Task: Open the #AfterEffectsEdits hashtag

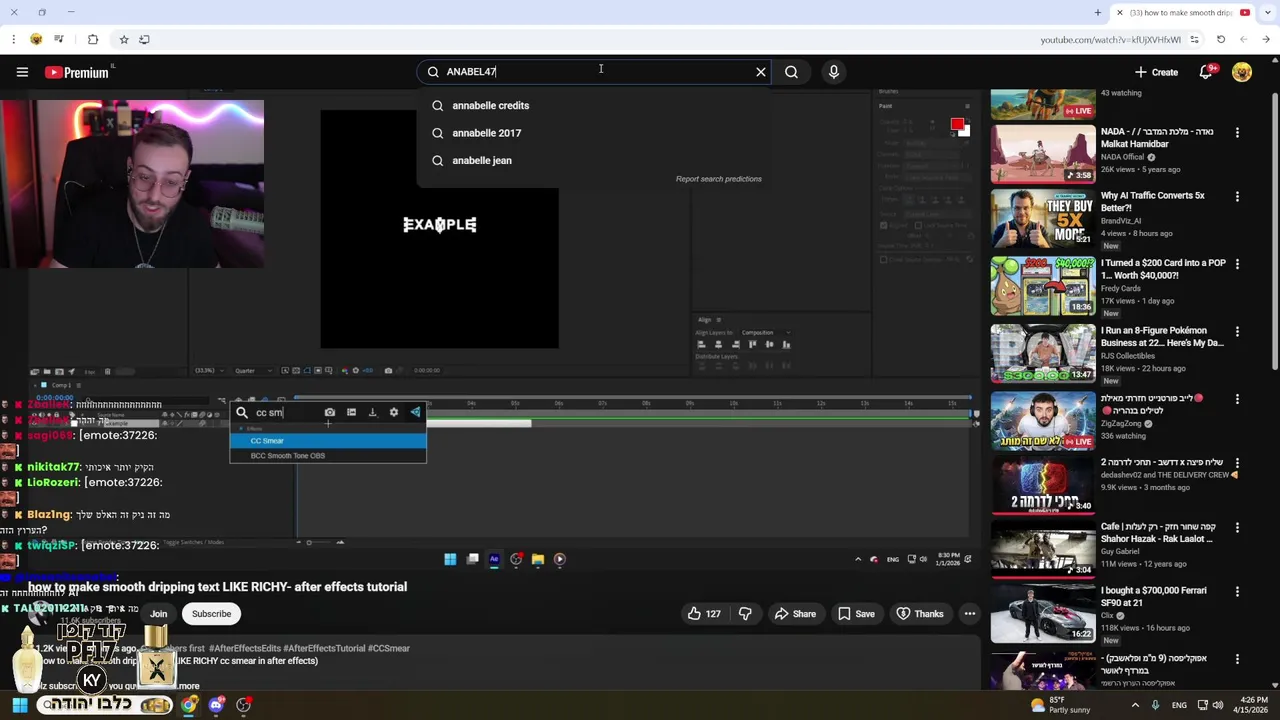Action: 245,648
